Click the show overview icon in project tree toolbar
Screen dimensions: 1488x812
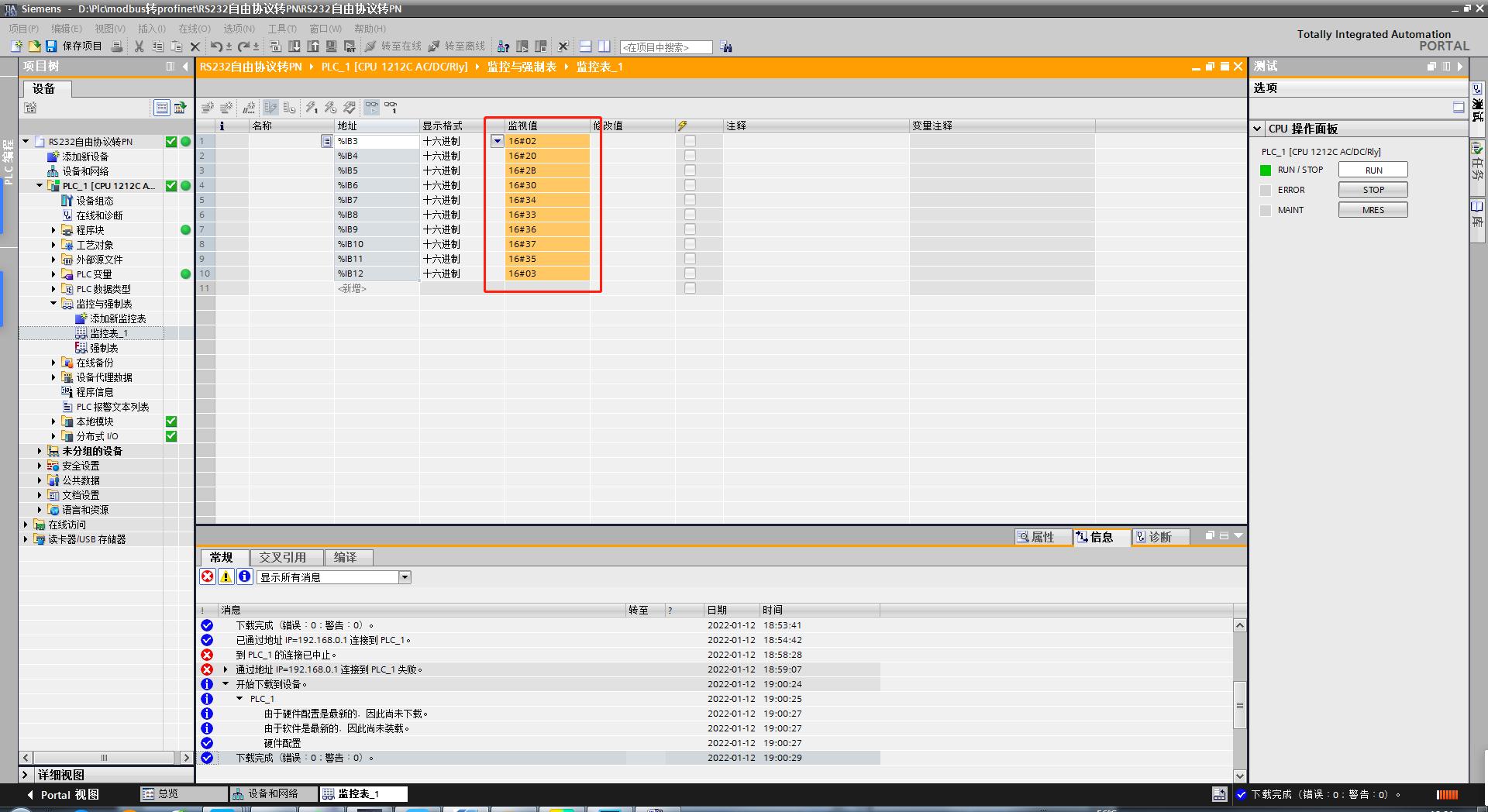coord(162,108)
